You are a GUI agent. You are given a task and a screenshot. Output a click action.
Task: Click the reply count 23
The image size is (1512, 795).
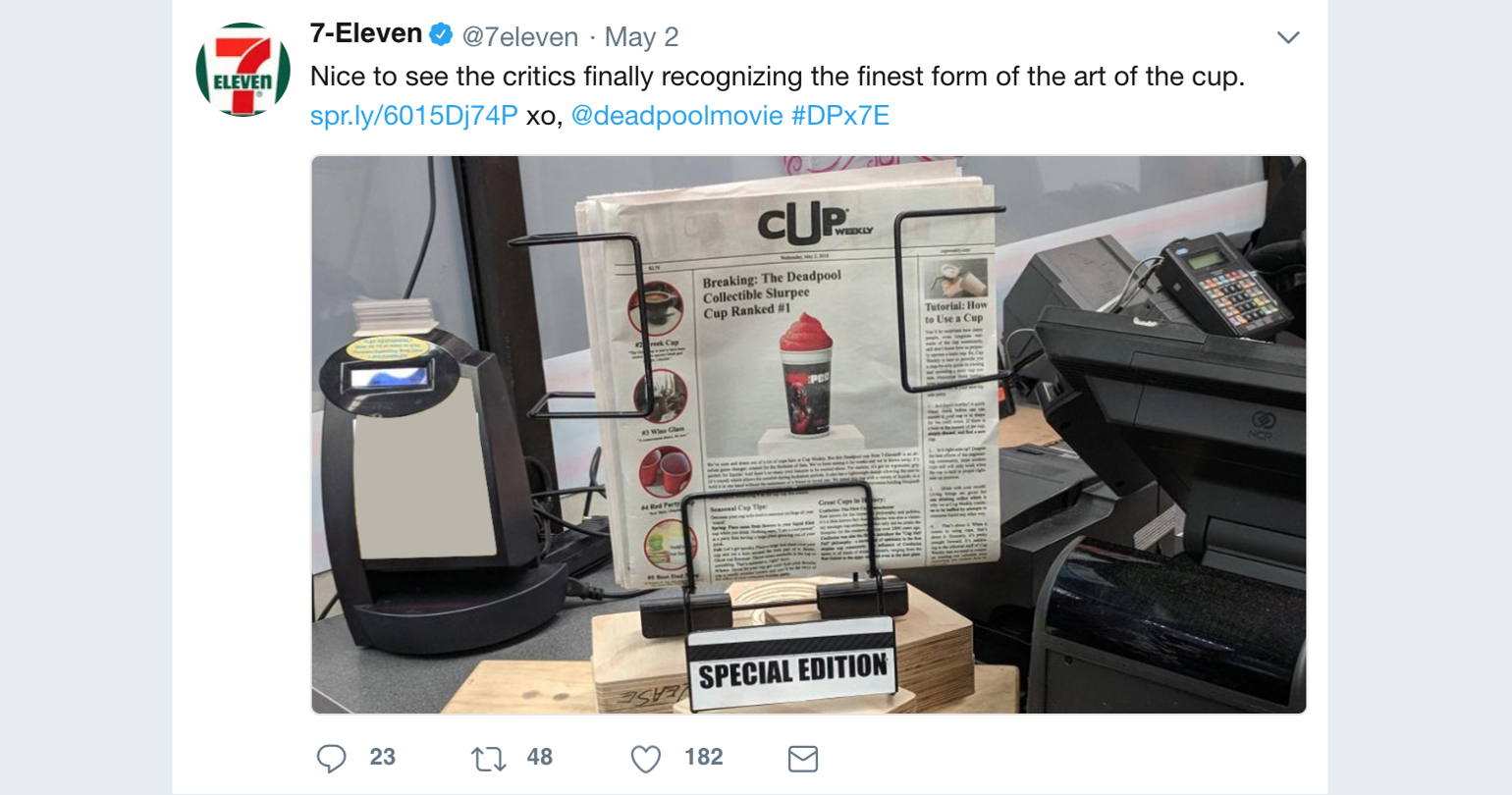click(383, 758)
